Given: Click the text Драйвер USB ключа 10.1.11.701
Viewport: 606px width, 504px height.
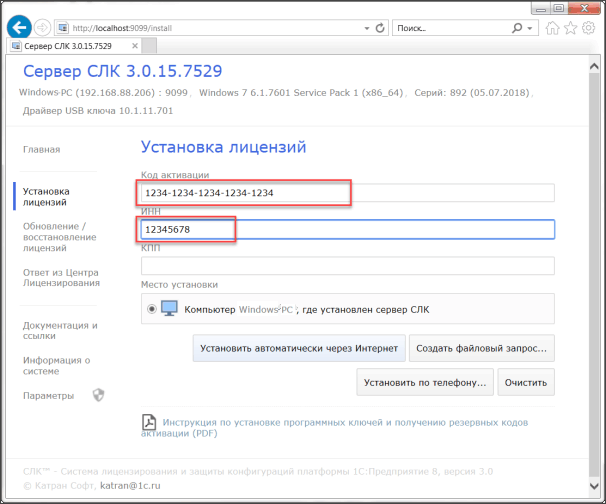Looking at the screenshot, I should (x=98, y=111).
